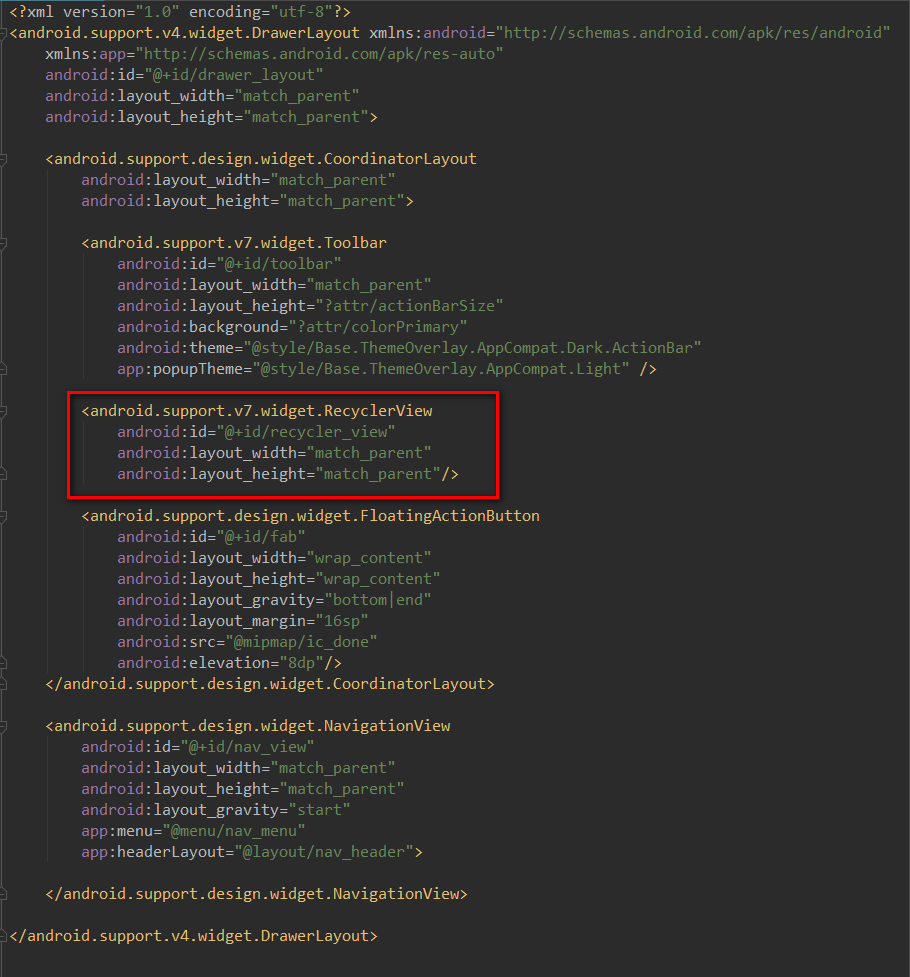Click the "?attr/colorPrimary" background value
The height and width of the screenshot is (977, 910).
point(378,327)
